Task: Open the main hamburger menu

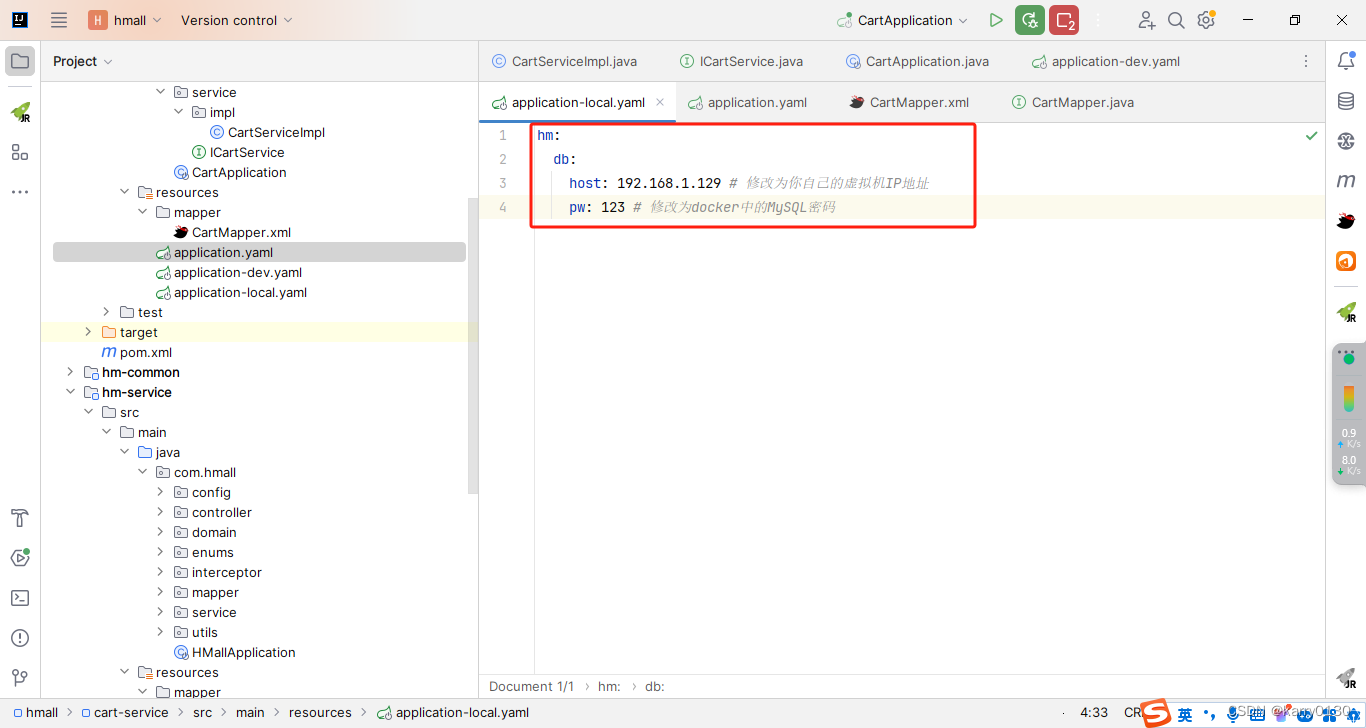Action: point(58,19)
